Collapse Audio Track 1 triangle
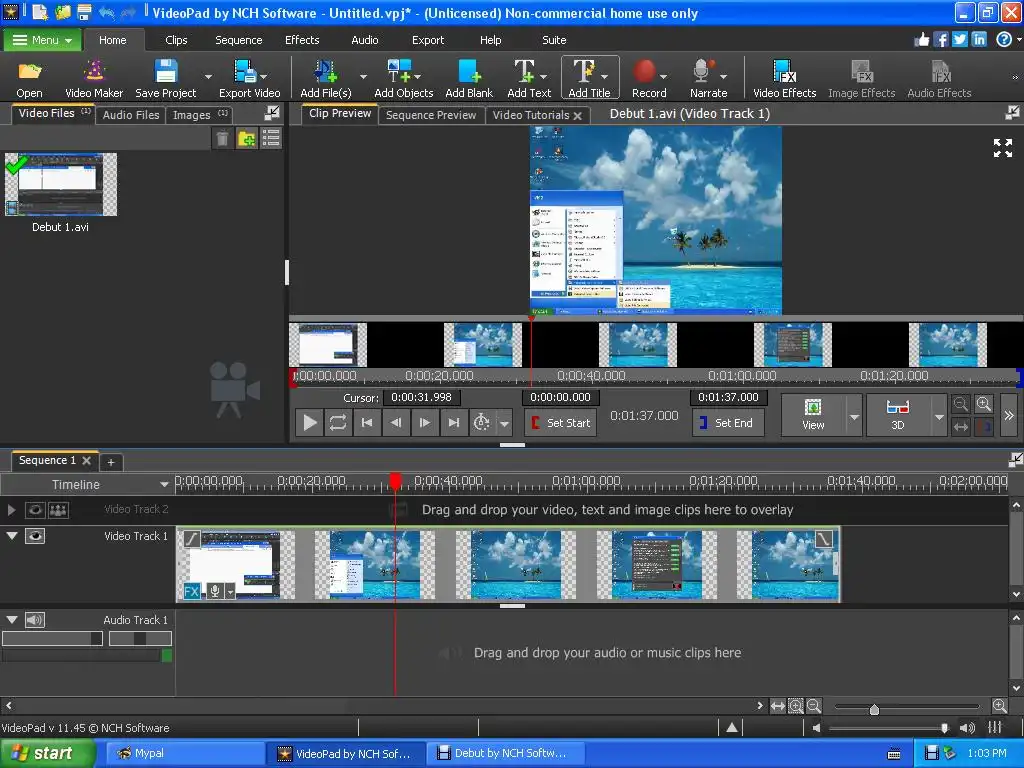The width and height of the screenshot is (1024, 768). pos(12,619)
